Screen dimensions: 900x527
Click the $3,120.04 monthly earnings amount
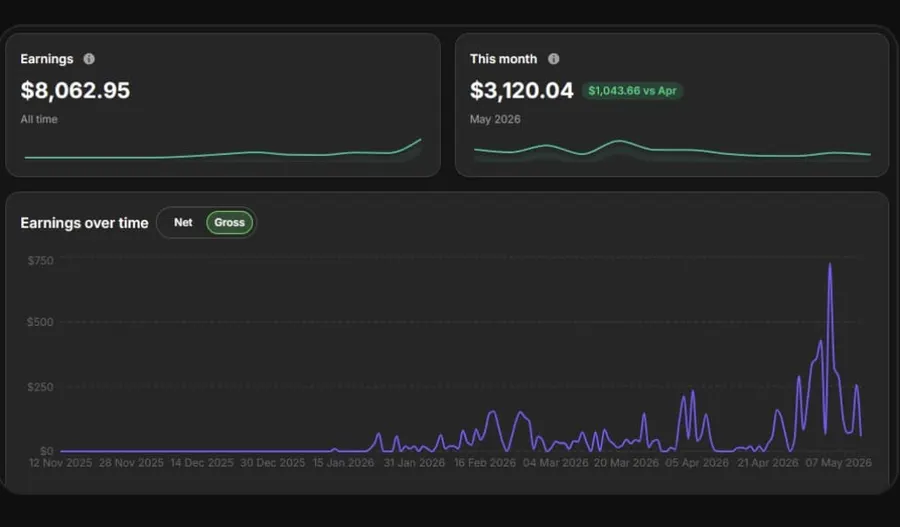pyautogui.click(x=522, y=91)
